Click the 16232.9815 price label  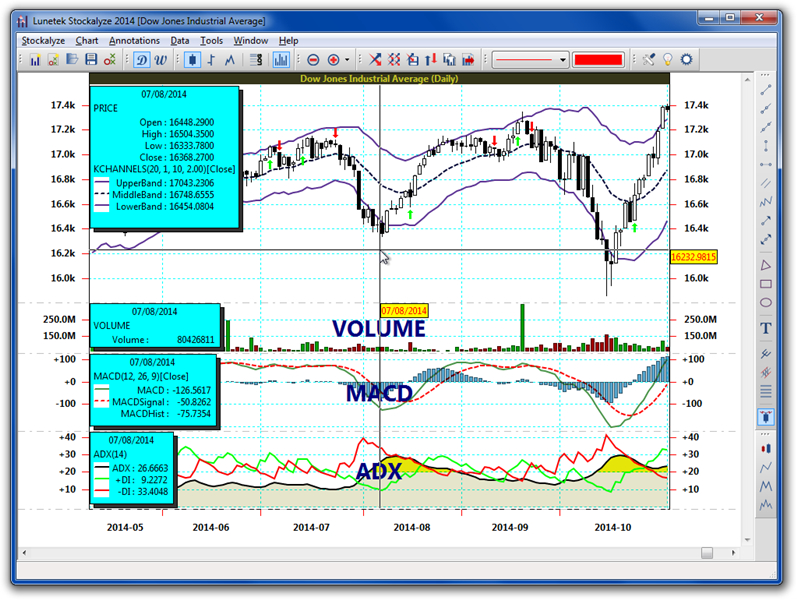[694, 257]
